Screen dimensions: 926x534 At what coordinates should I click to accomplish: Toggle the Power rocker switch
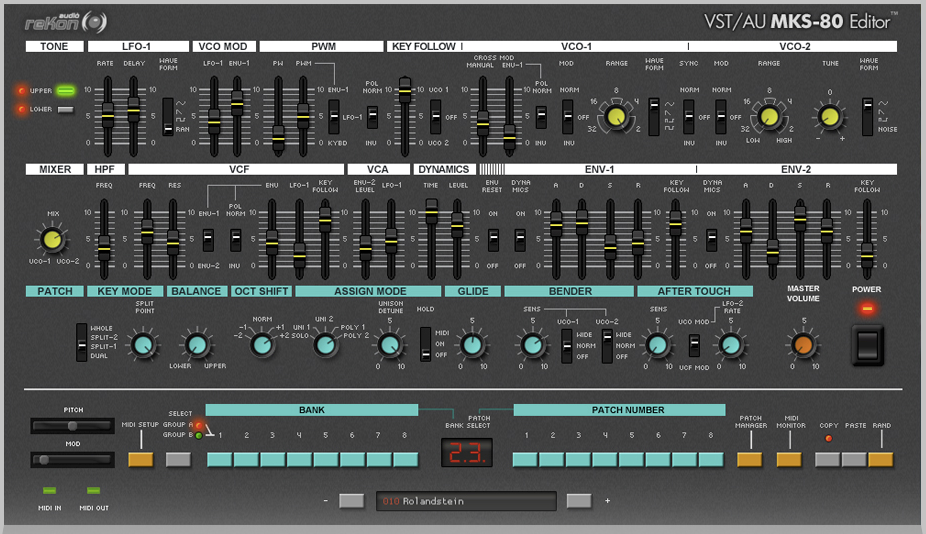(868, 345)
